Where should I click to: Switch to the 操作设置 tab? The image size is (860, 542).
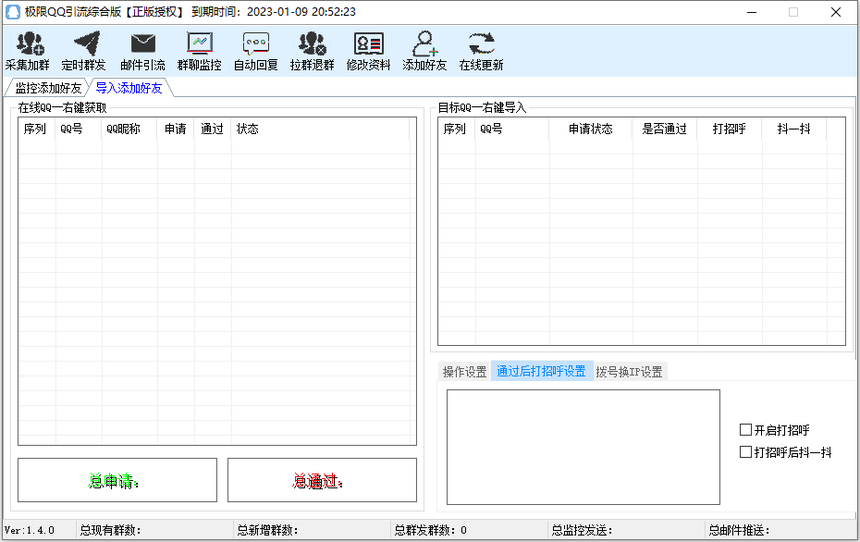pyautogui.click(x=465, y=371)
